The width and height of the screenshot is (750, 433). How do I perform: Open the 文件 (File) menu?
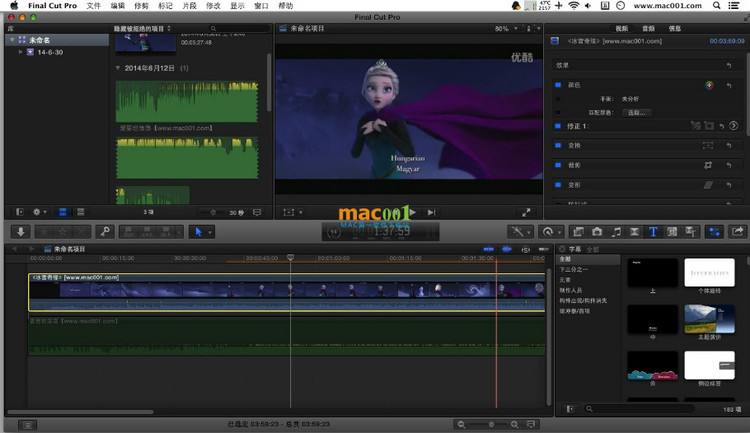(x=93, y=6)
